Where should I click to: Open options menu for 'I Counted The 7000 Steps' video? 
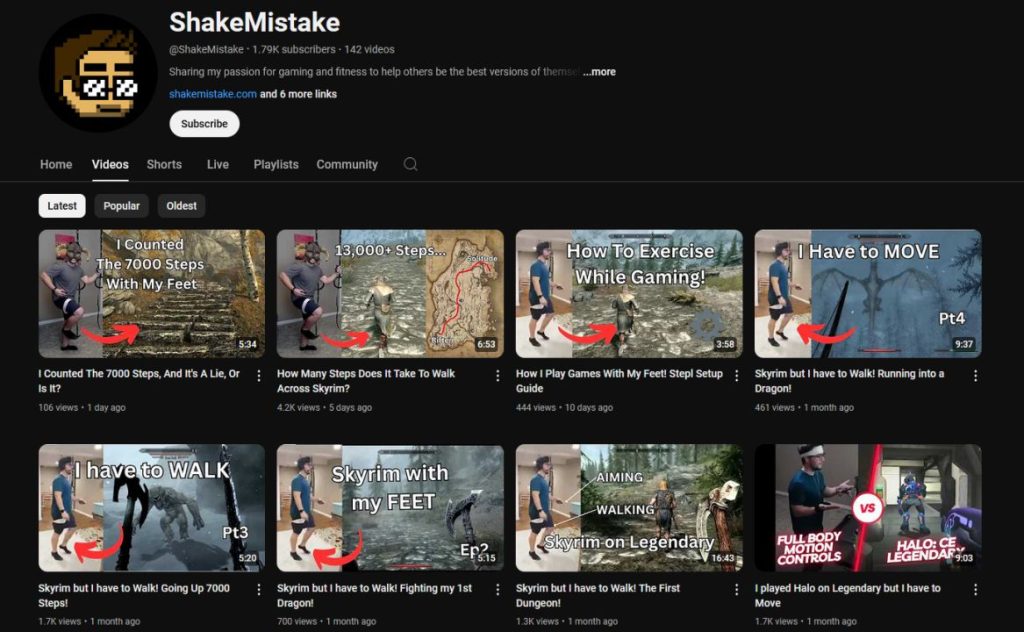(259, 375)
